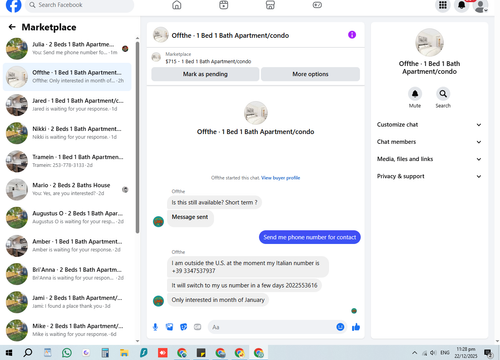Mute this chat with bell icon
Screen dimensions: 500x360
coord(415,94)
